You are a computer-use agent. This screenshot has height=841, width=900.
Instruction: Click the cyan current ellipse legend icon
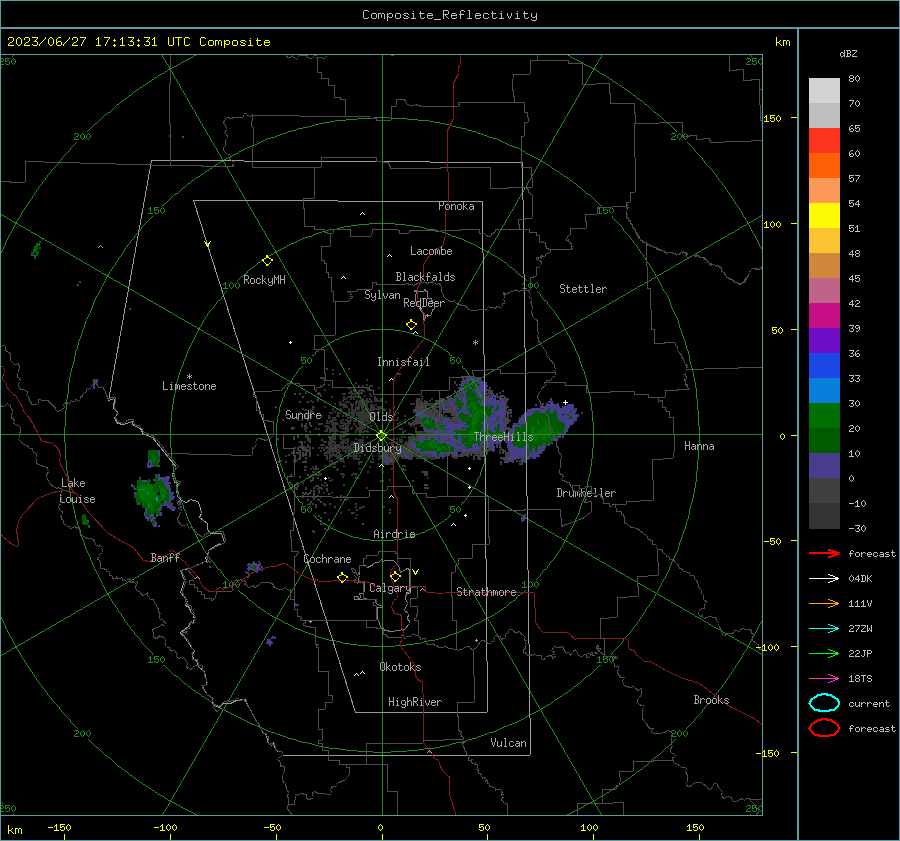pos(824,703)
